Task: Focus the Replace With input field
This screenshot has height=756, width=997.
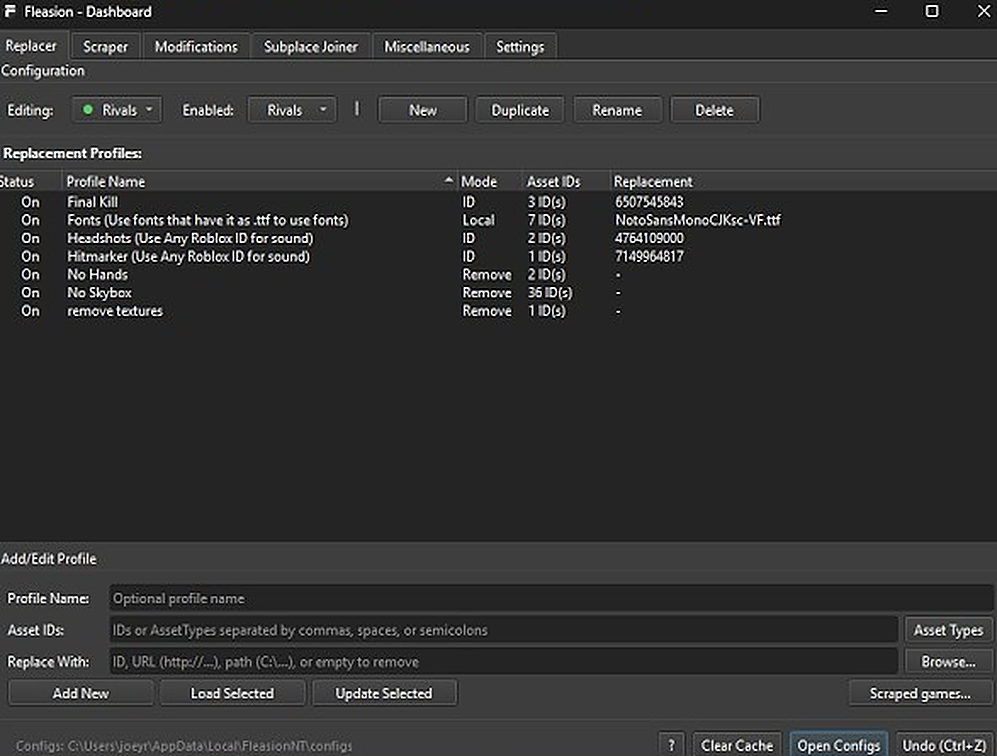Action: point(504,662)
